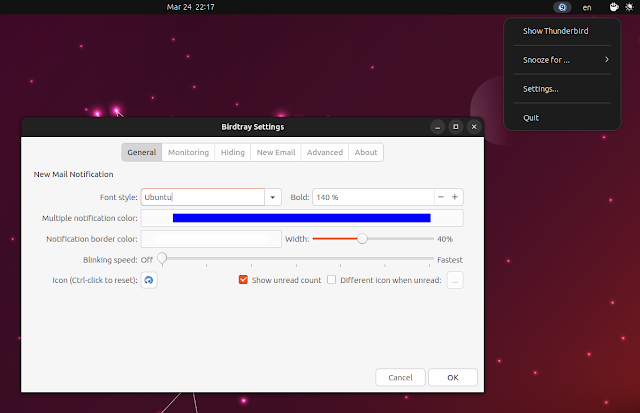Click the unread icon browse '...' button
Image resolution: width=640 pixels, height=413 pixels.
pyautogui.click(x=455, y=280)
